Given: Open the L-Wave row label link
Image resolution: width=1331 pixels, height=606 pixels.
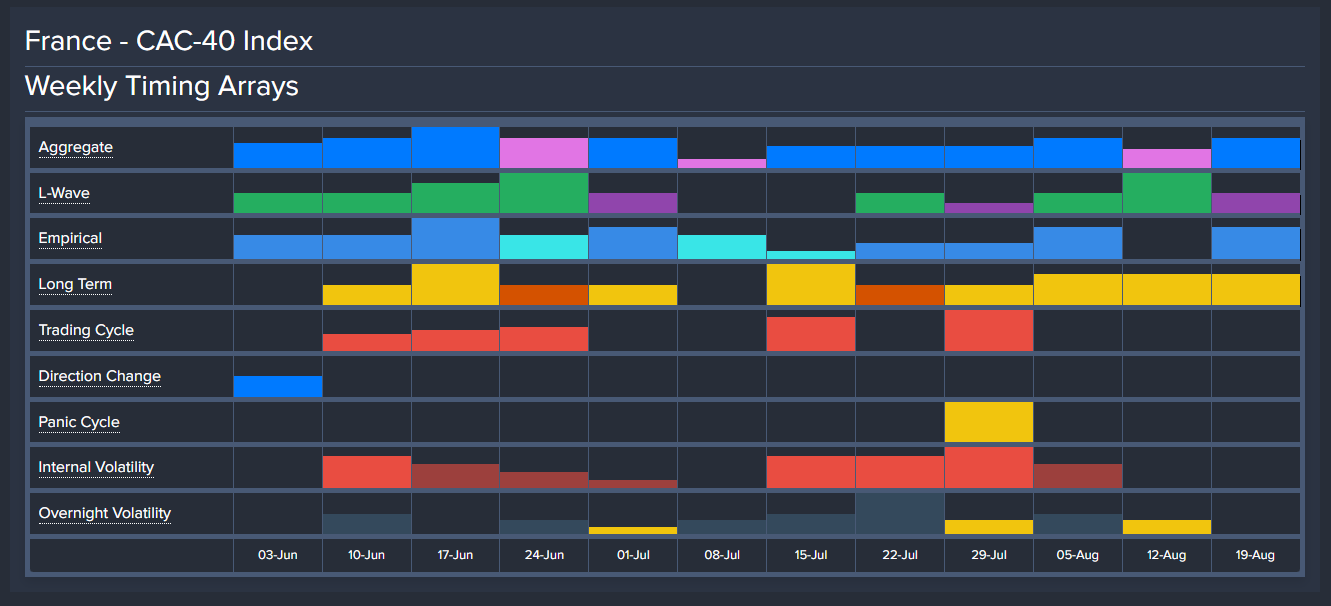Looking at the screenshot, I should click(64, 193).
